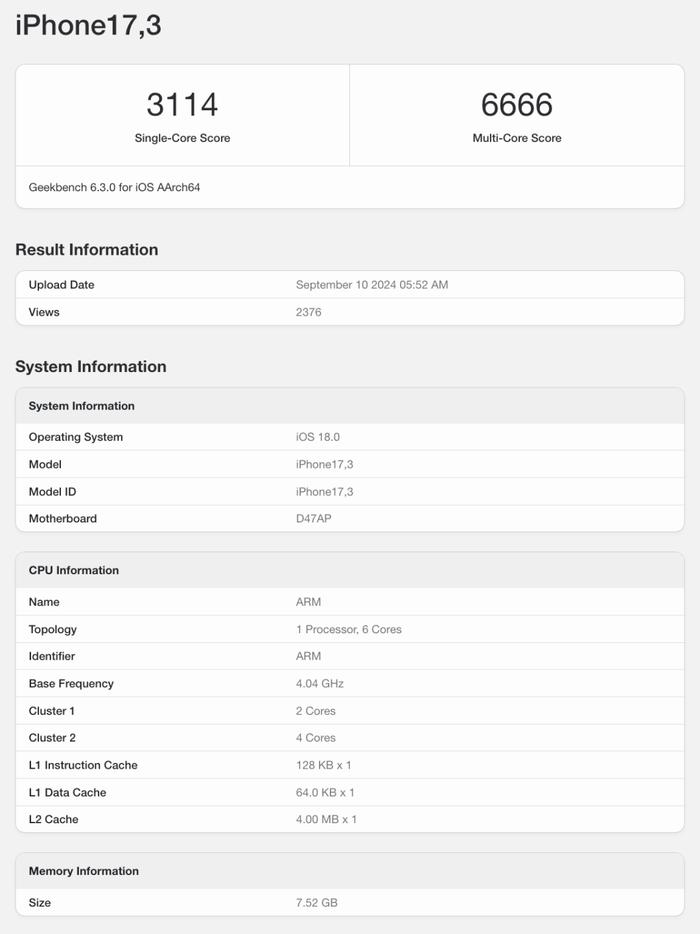
Task: Click the Single-Core Score label
Action: [182, 138]
